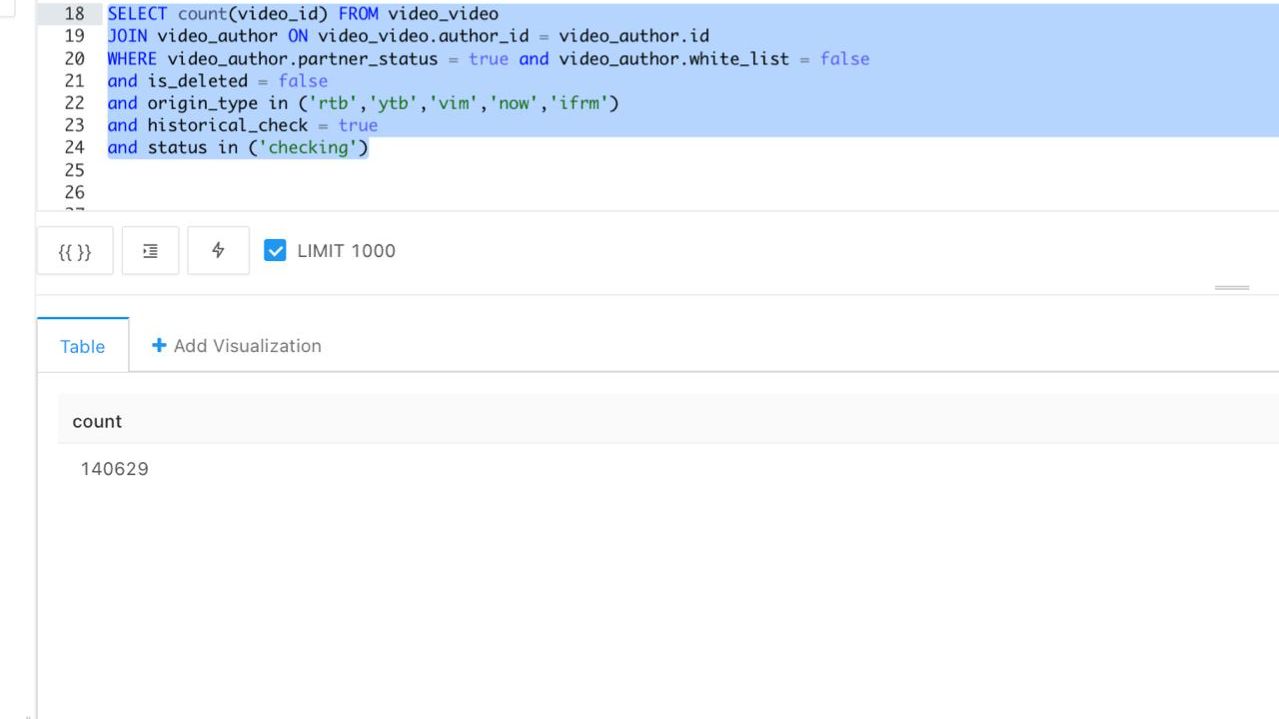This screenshot has height=719, width=1279.
Task: Click the 'checking' string on line 24
Action: coord(308,148)
